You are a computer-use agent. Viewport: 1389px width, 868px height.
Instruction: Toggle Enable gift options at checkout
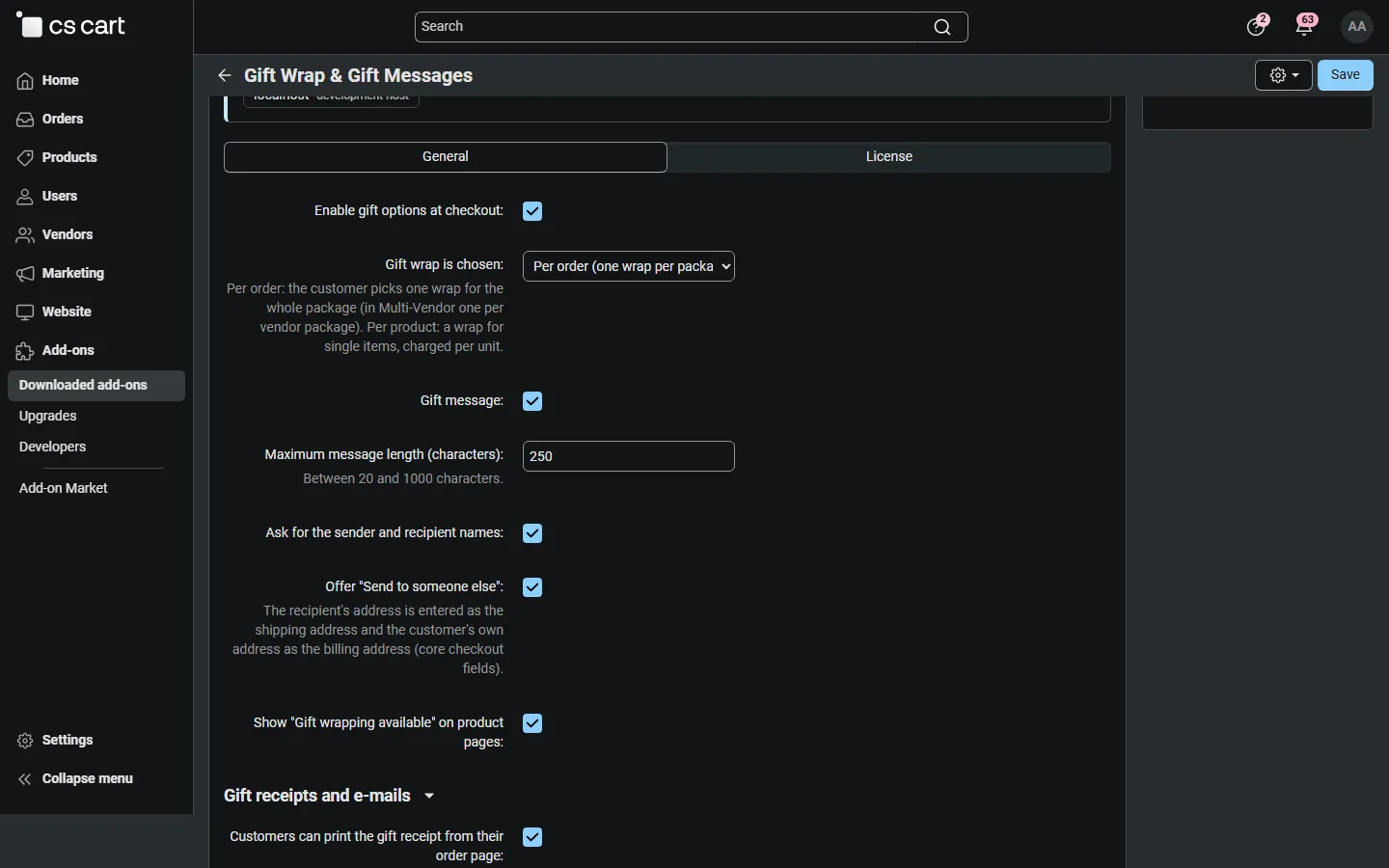(x=533, y=211)
